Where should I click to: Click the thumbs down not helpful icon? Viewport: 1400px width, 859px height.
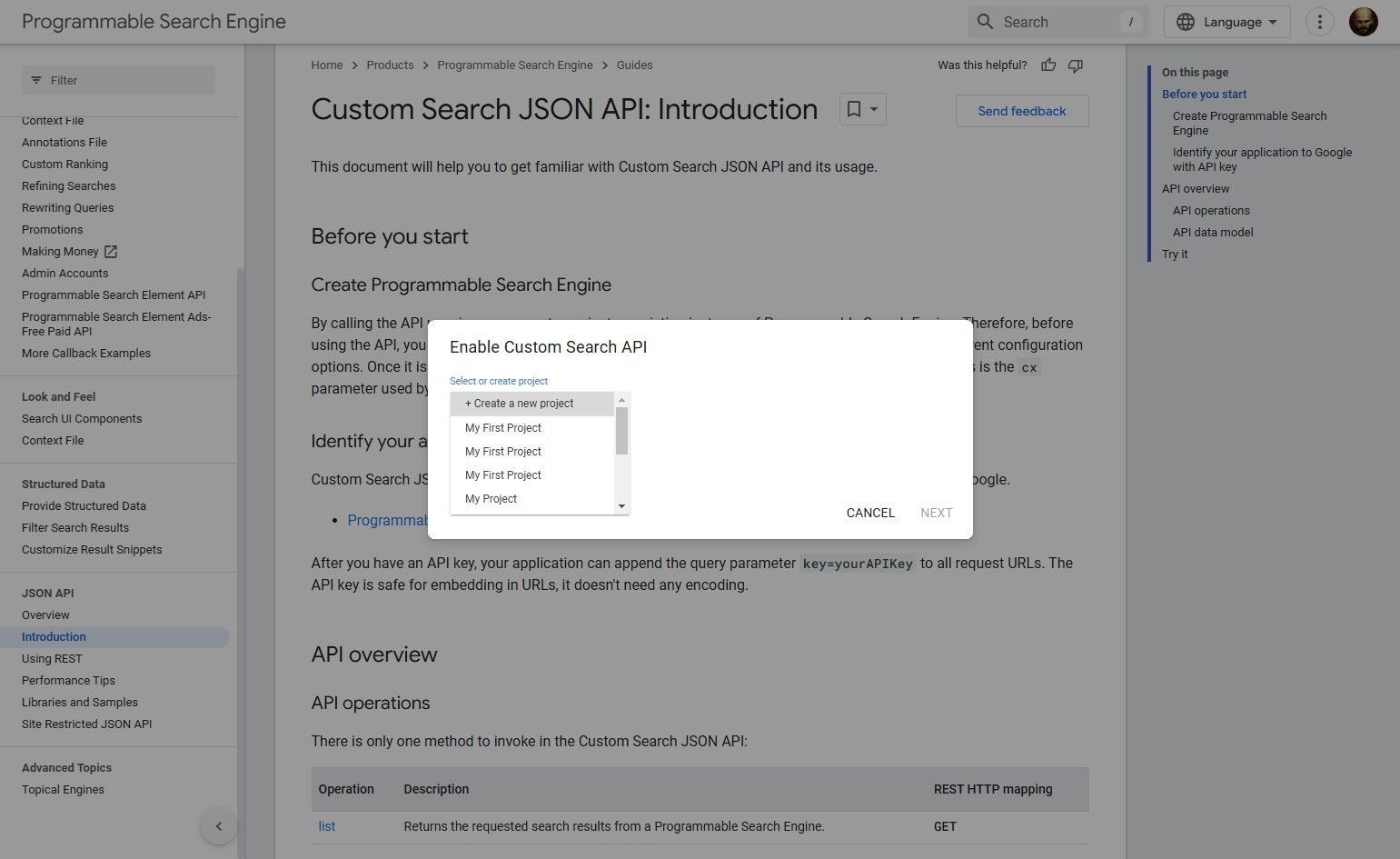(1076, 65)
